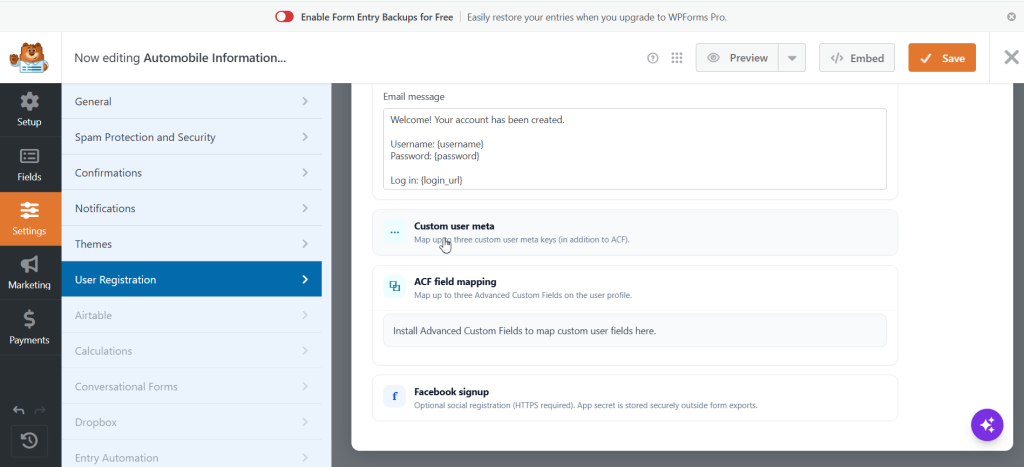Click into the Email message textarea
Screen dimensions: 1024x467
pyautogui.click(x=634, y=149)
